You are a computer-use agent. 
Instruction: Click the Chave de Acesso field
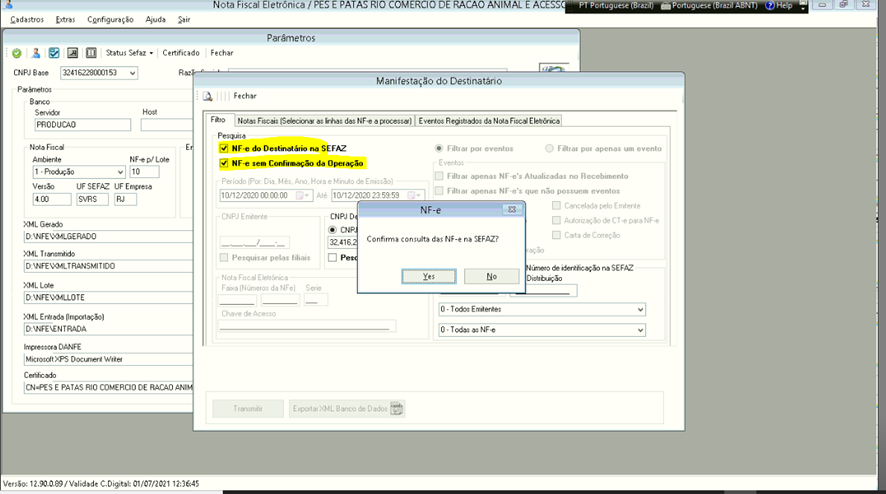pos(307,326)
